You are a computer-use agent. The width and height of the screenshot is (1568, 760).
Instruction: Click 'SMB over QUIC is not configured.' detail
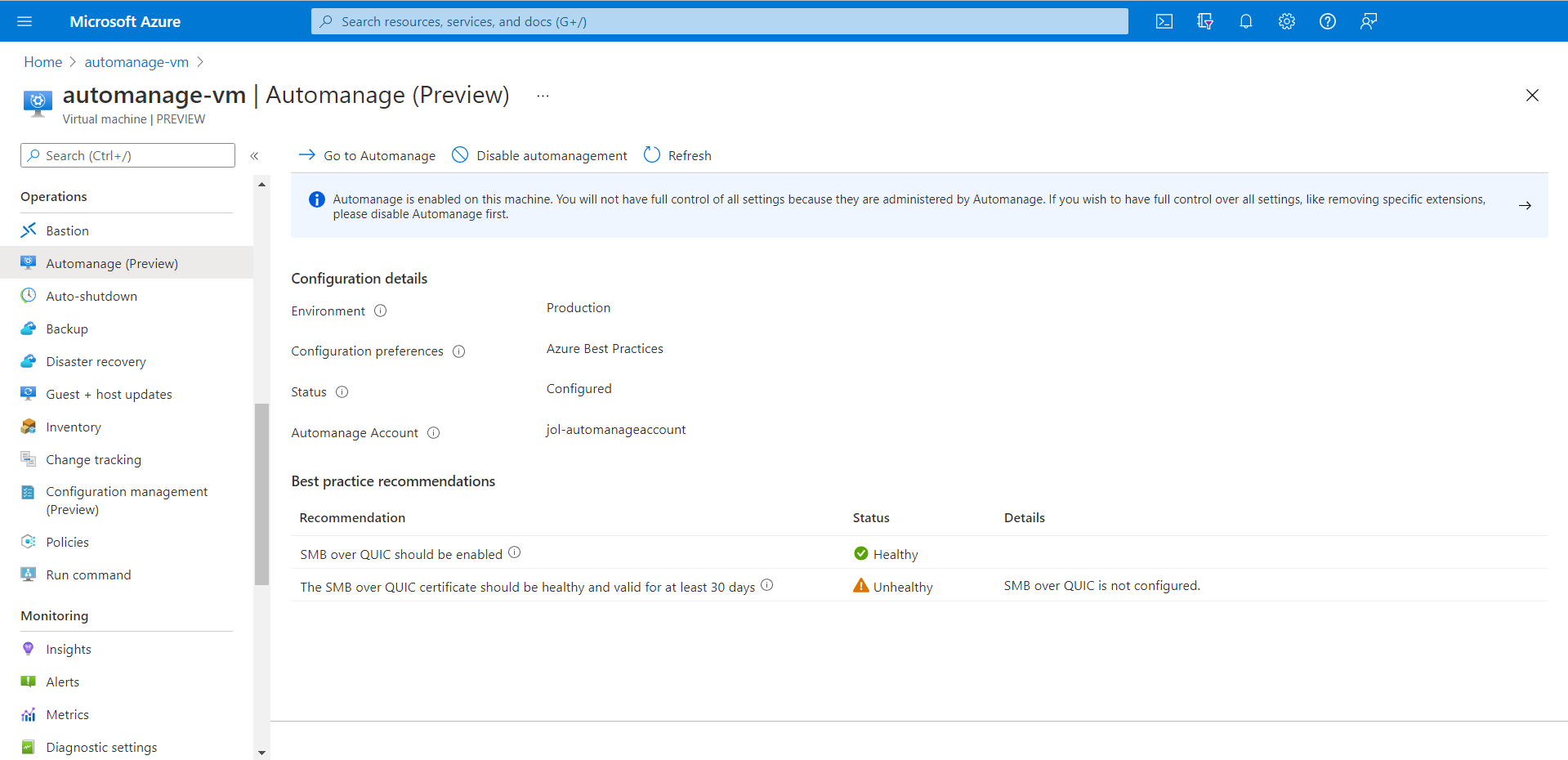pyautogui.click(x=1102, y=586)
